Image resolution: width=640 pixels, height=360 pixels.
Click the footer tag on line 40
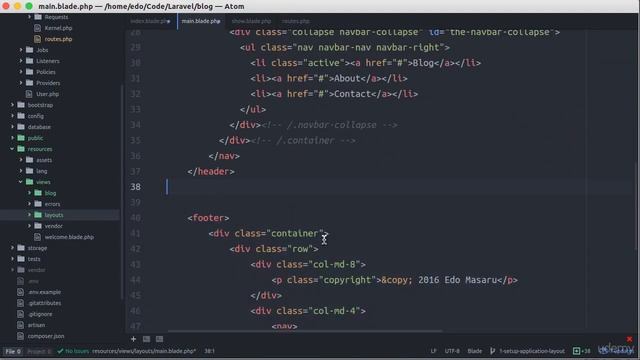pyautogui.click(x=208, y=218)
